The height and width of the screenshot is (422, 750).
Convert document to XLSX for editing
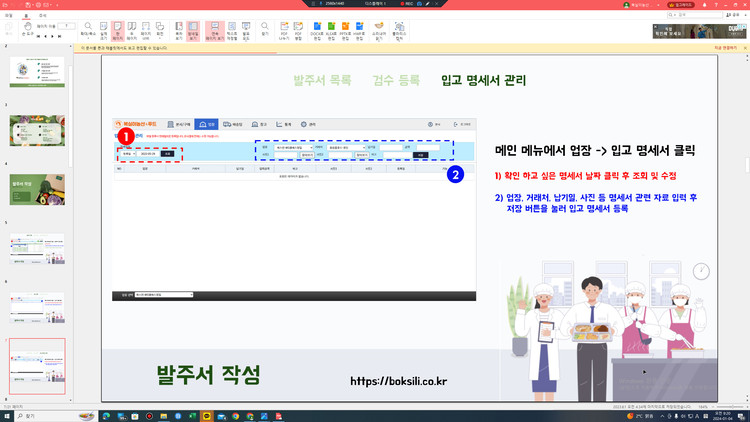tap(331, 31)
